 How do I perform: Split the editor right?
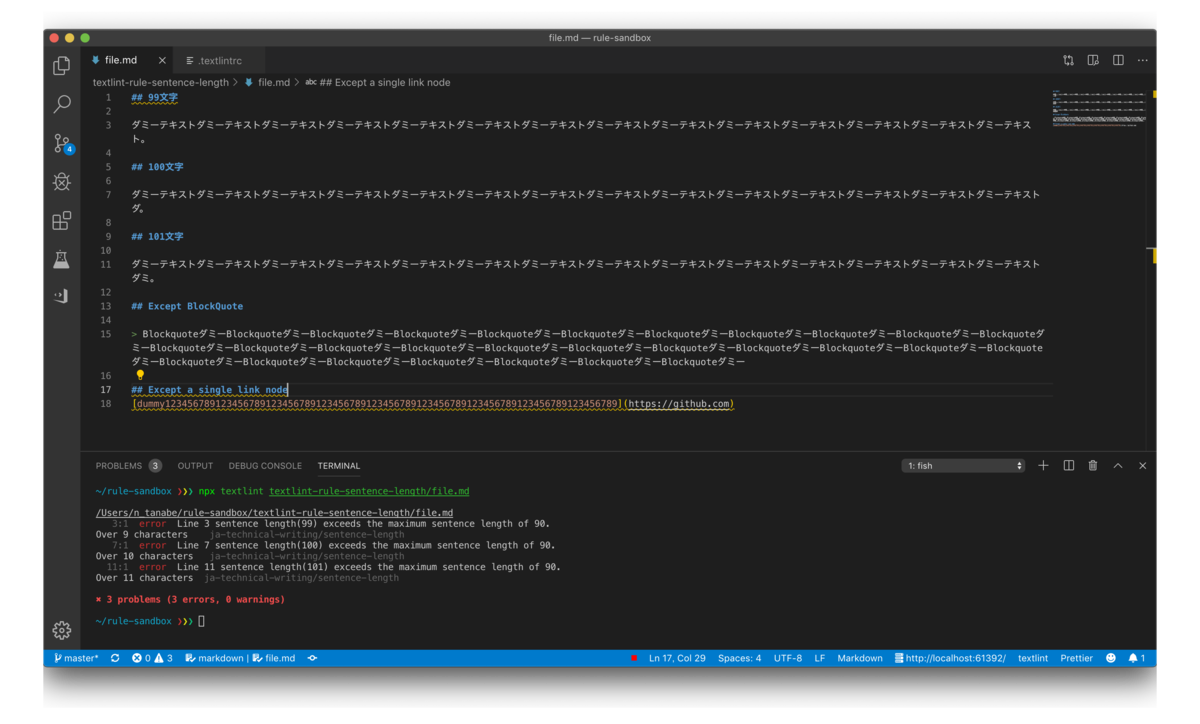1118,61
